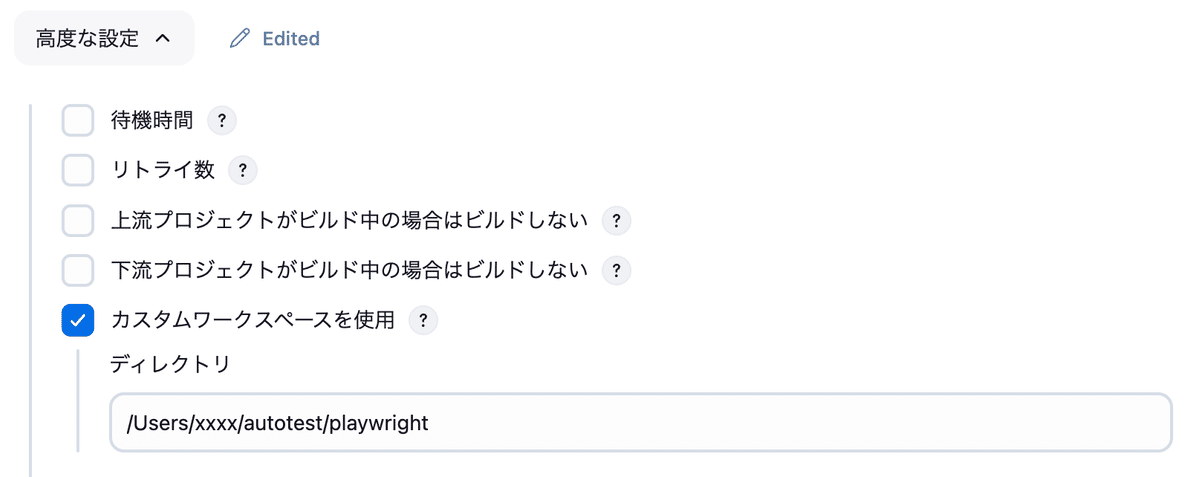Click the 上流プロジェクトがビルド中の場合はビルドしない label text
This screenshot has width=1200, height=477.
[349, 221]
